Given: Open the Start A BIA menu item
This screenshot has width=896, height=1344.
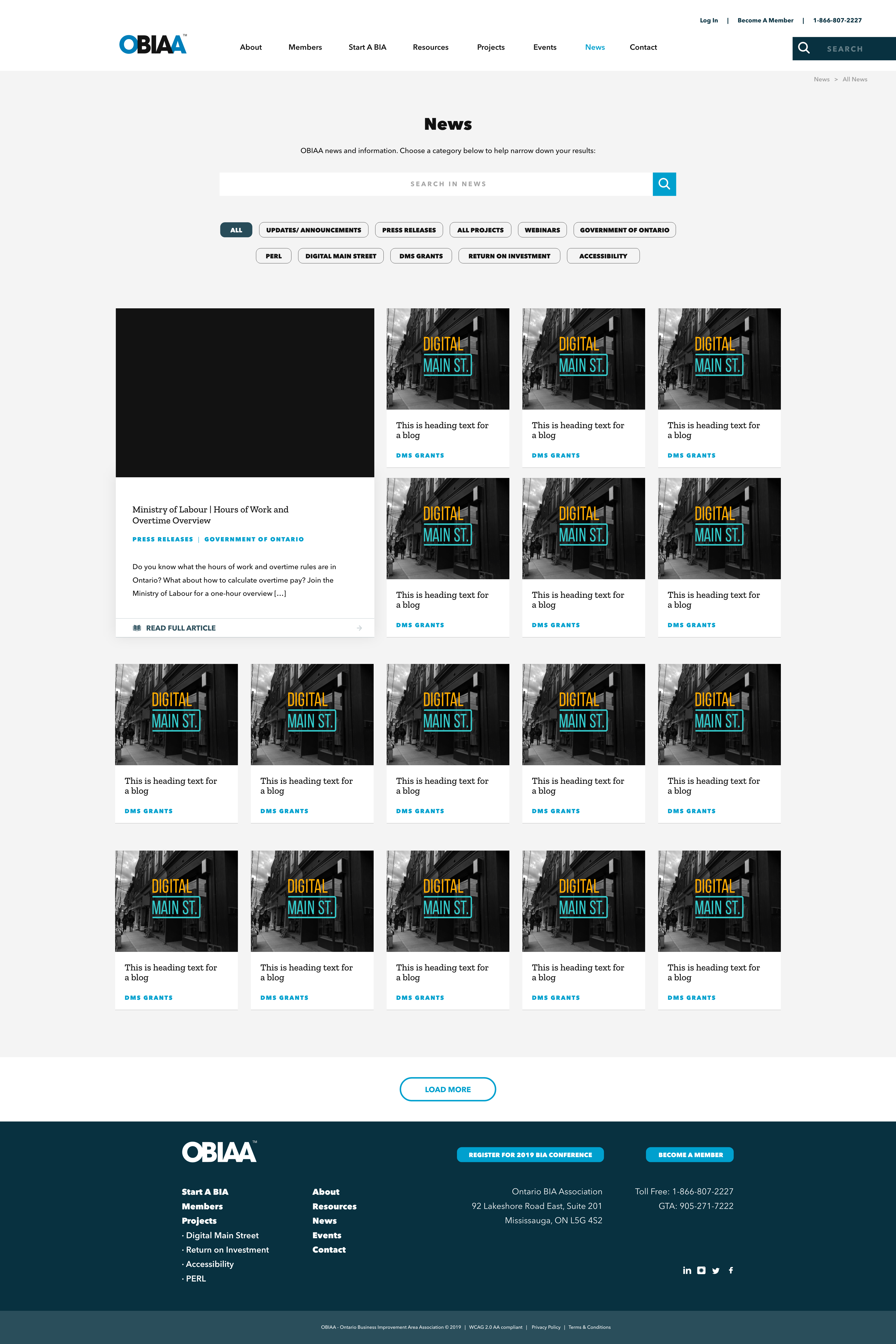Looking at the screenshot, I should pyautogui.click(x=367, y=48).
